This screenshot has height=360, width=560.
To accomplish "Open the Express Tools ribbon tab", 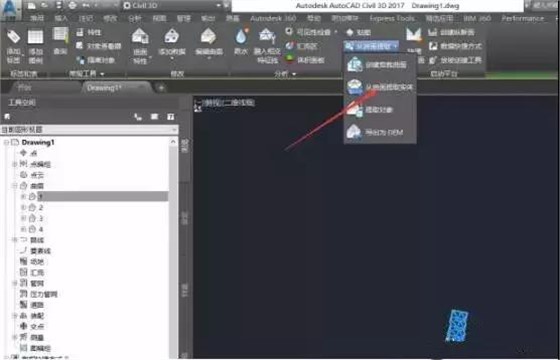I will (x=392, y=19).
